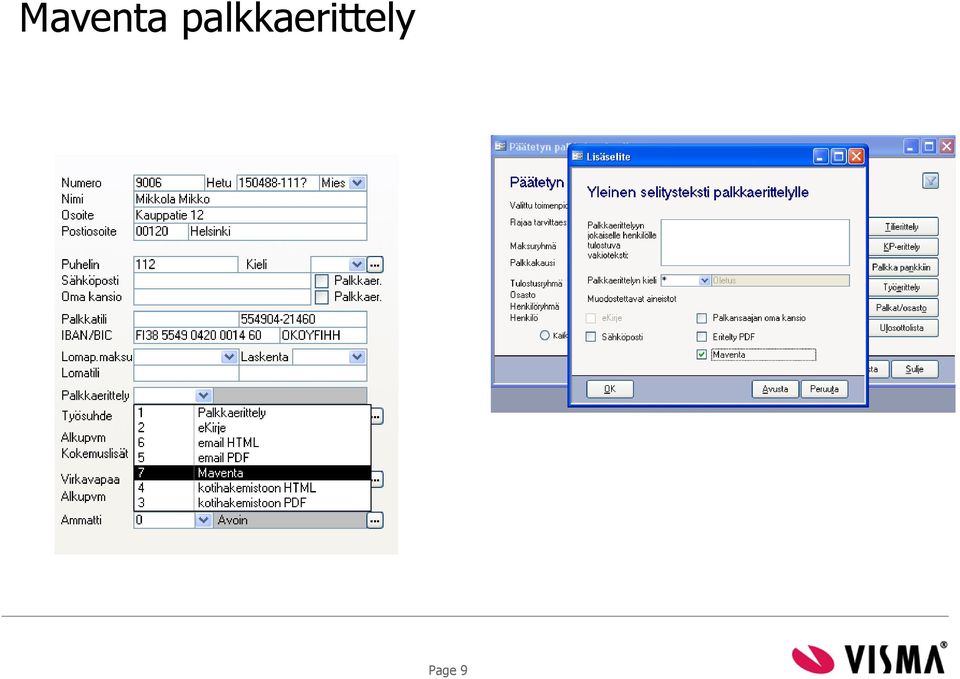Expand the Kieli language dropdown
This screenshot has height=679, width=960.
(357, 264)
